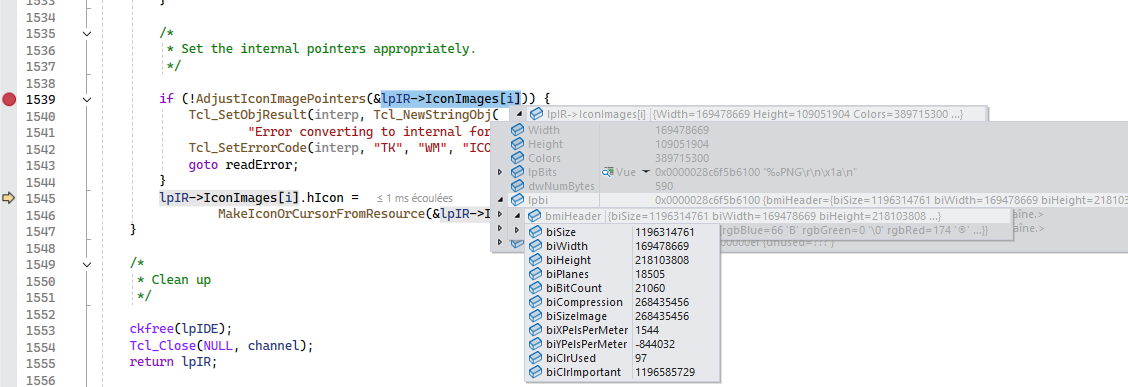Screen dimensions: 1128x387
Task: Click the biClrImportant field cube icon
Action: click(536, 373)
